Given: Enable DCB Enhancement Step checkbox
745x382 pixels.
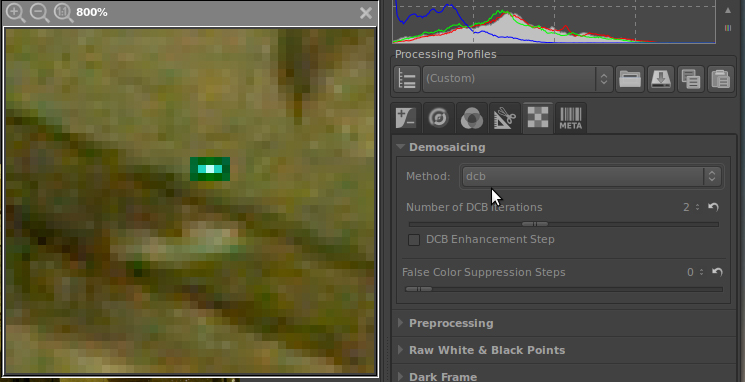Looking at the screenshot, I should 414,239.
